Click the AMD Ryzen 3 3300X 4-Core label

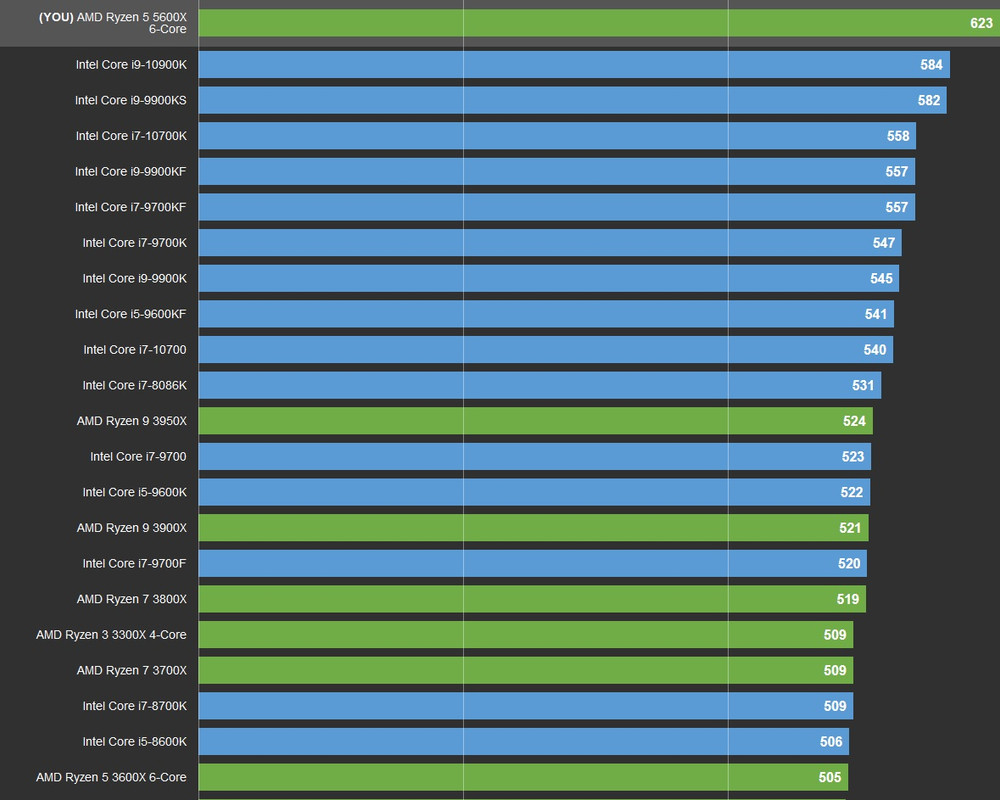(112, 635)
